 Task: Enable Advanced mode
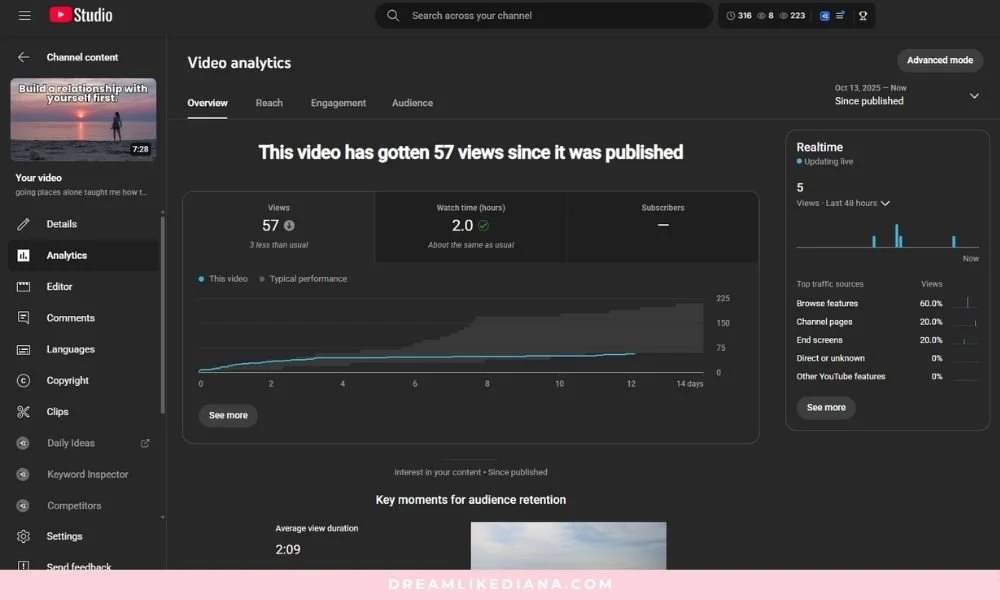tap(938, 60)
